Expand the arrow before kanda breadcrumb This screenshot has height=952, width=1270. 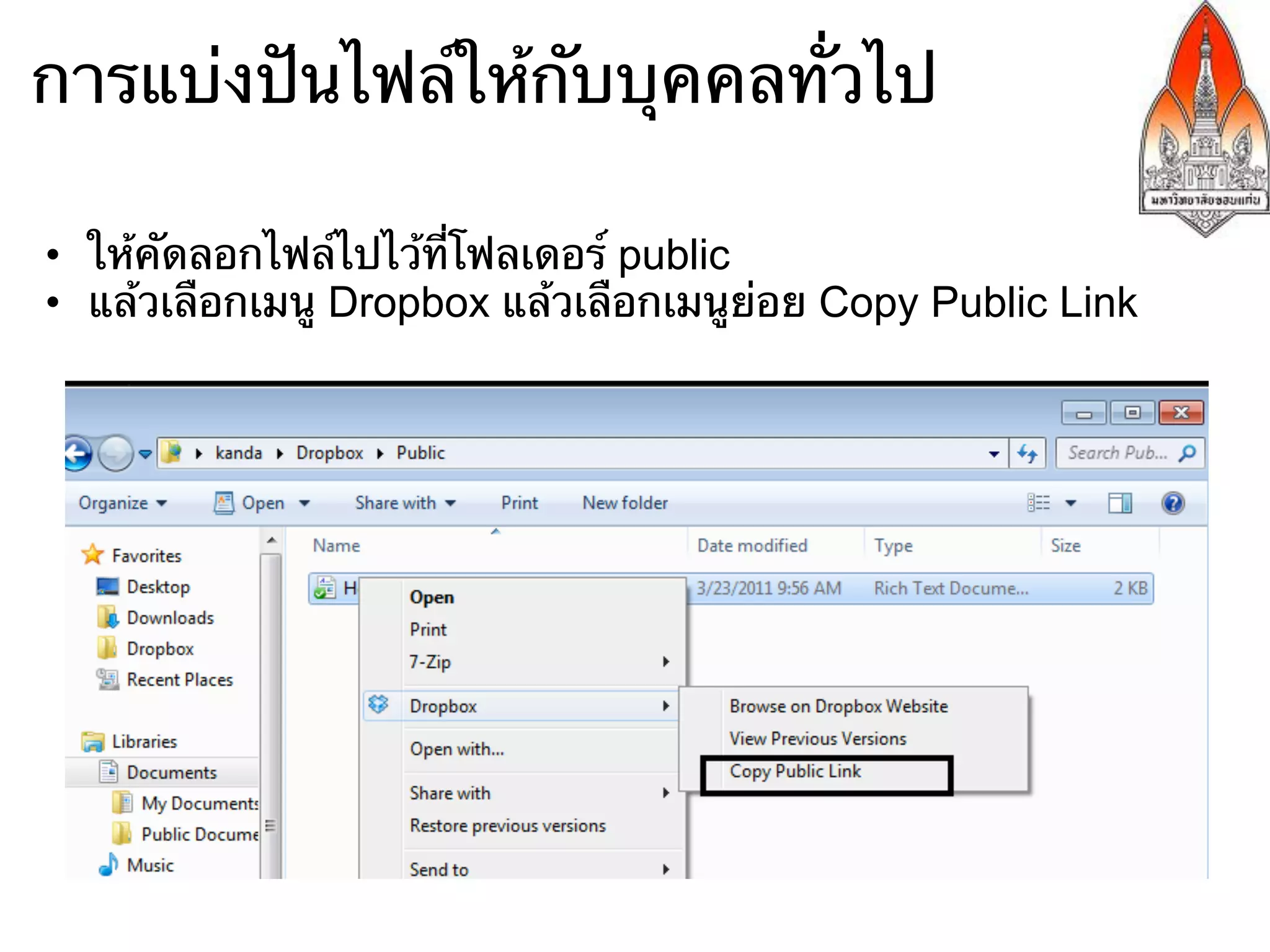click(199, 454)
